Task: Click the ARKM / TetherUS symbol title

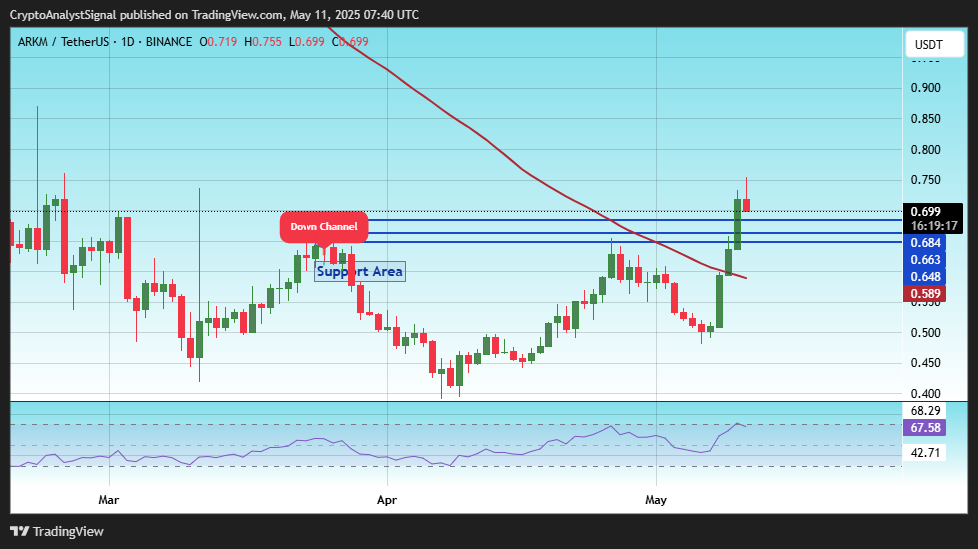Action: click(63, 42)
